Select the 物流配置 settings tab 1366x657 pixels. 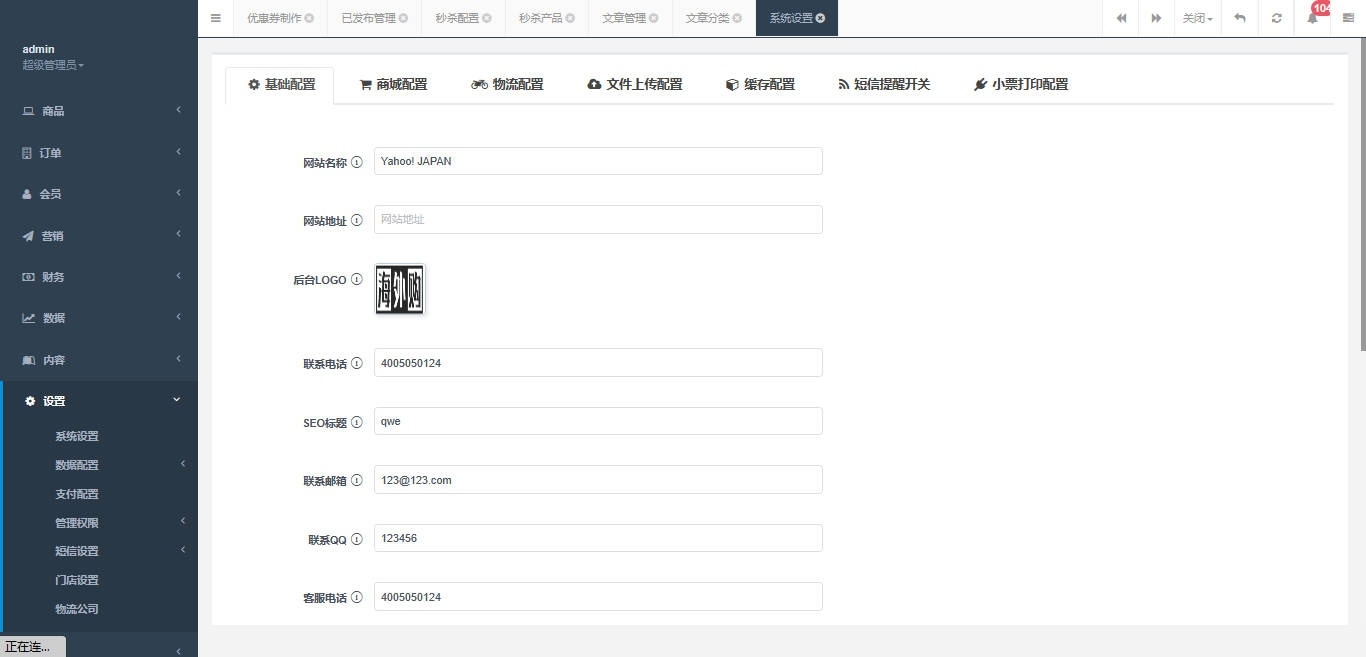(507, 85)
